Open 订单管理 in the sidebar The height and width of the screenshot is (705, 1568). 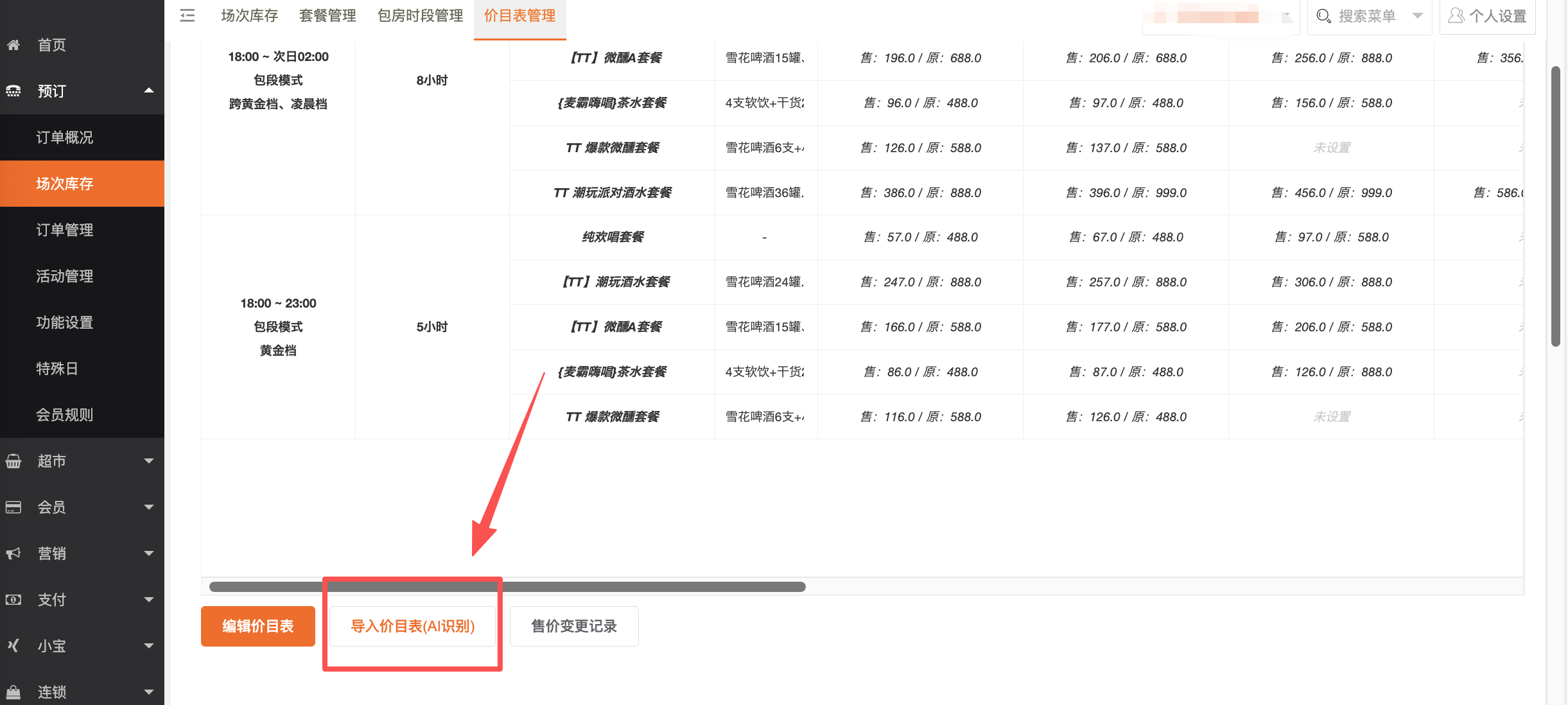pyautogui.click(x=65, y=230)
